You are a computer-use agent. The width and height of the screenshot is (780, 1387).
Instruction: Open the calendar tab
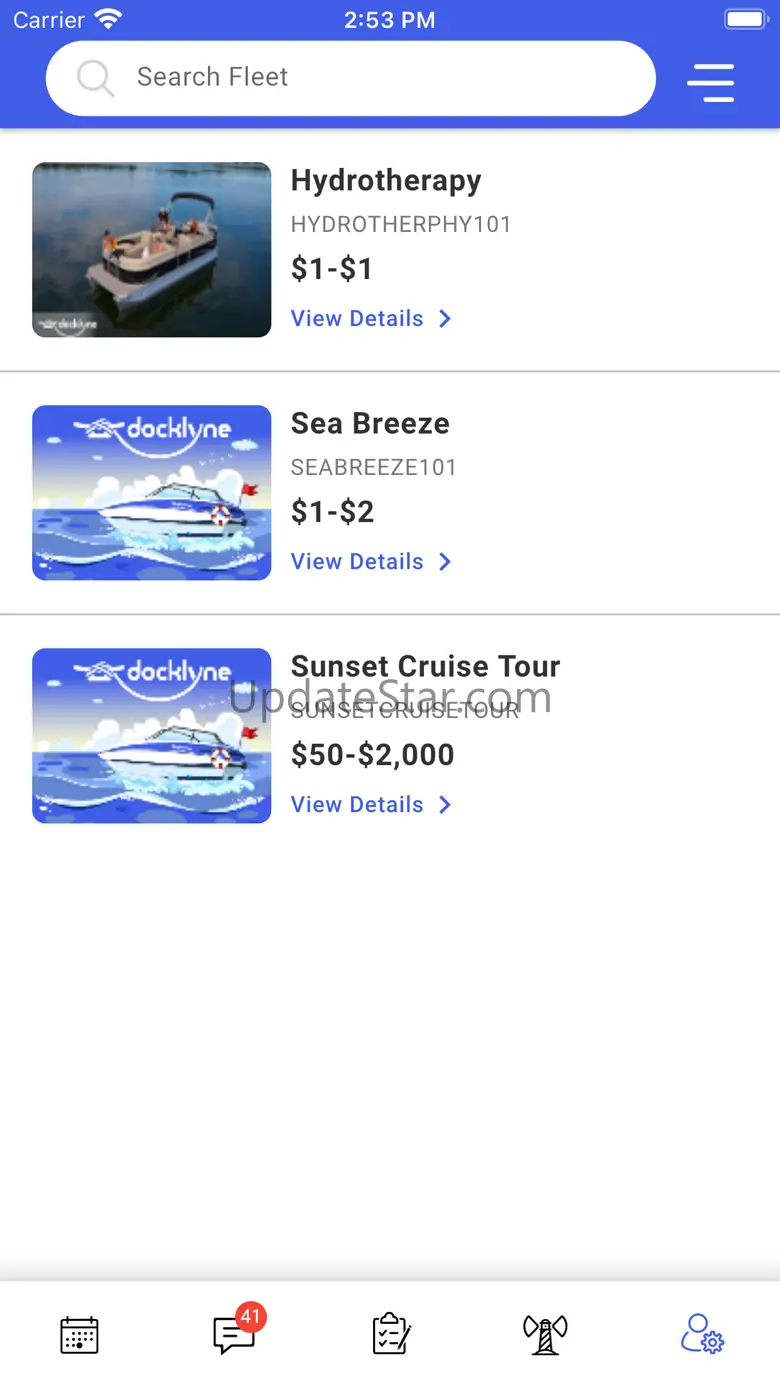(x=79, y=1335)
